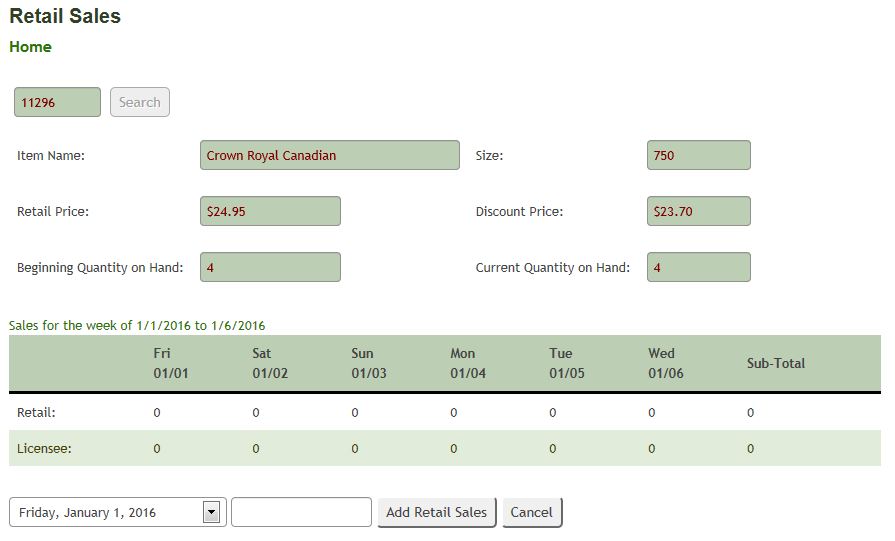Click the Discount Price: label
The height and width of the screenshot is (541, 895).
click(x=519, y=211)
